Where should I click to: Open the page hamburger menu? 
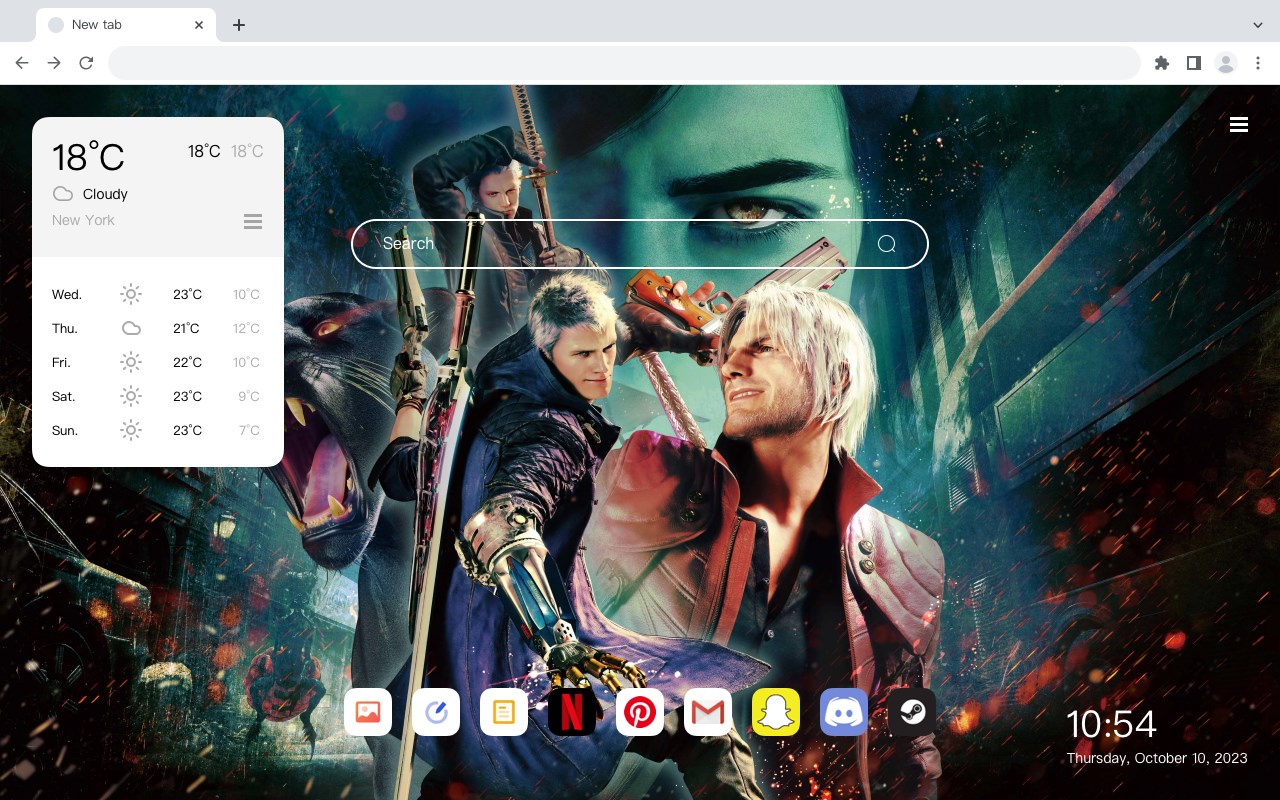1239,124
